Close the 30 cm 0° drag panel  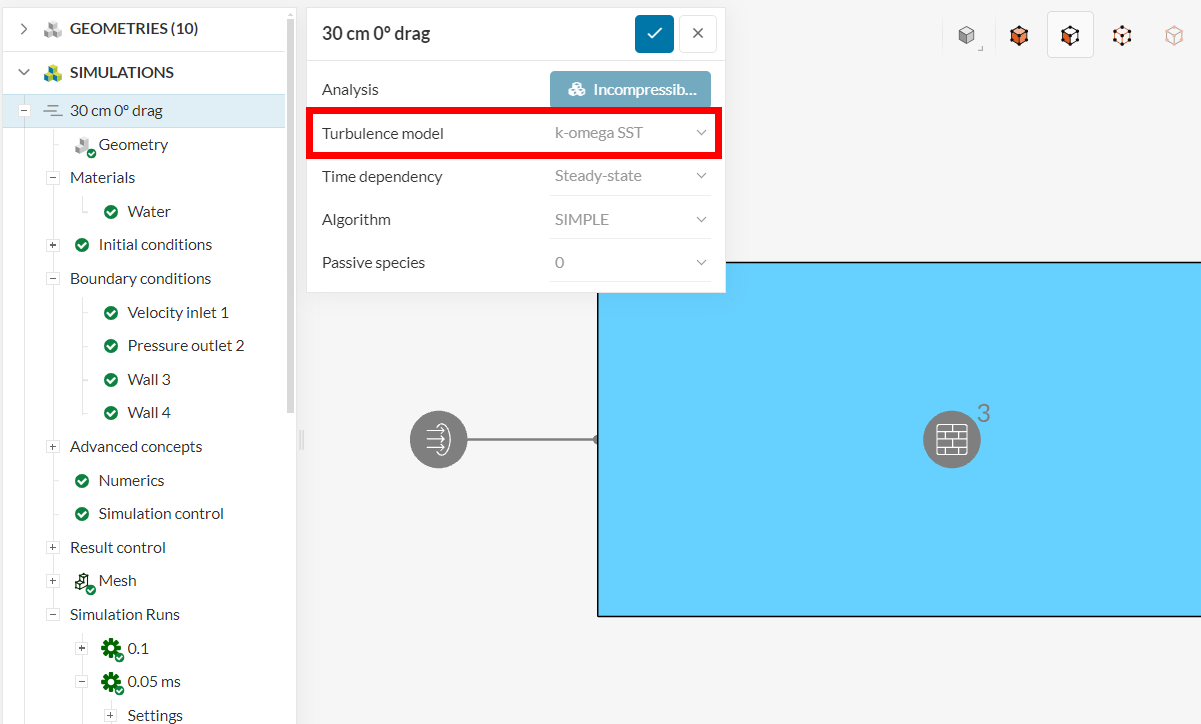(x=698, y=34)
